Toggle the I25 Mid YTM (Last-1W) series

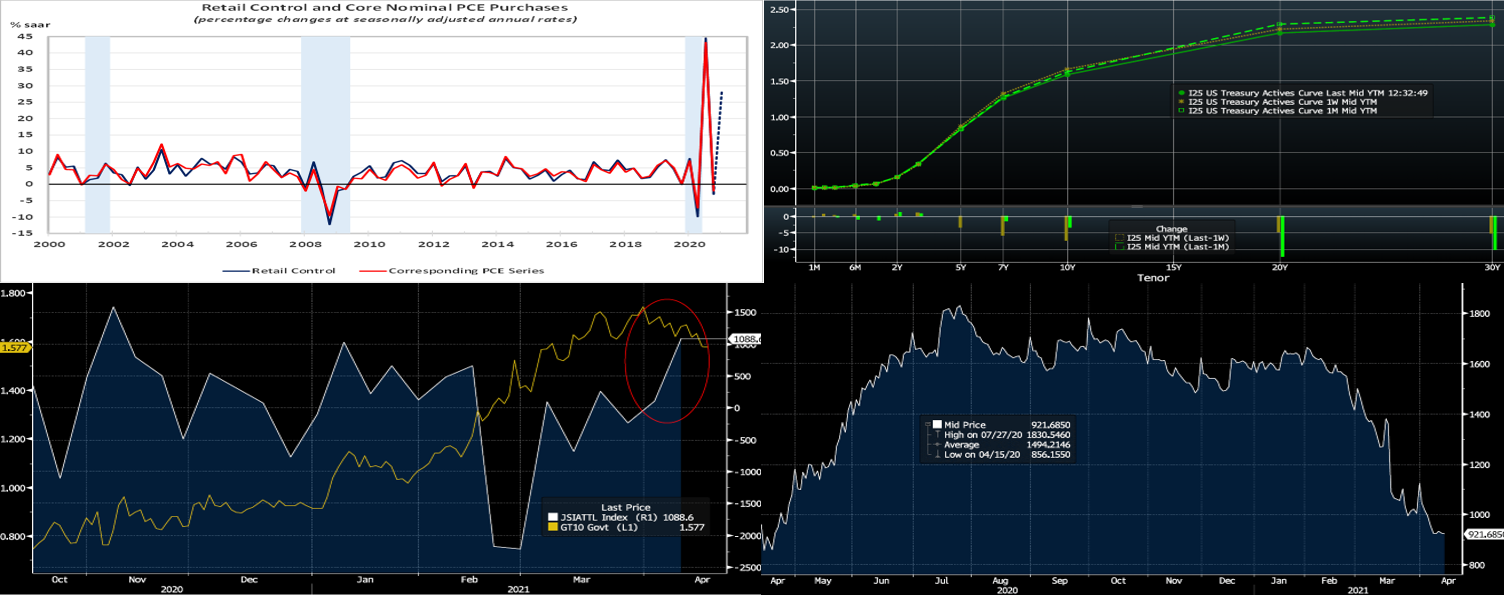1120,238
